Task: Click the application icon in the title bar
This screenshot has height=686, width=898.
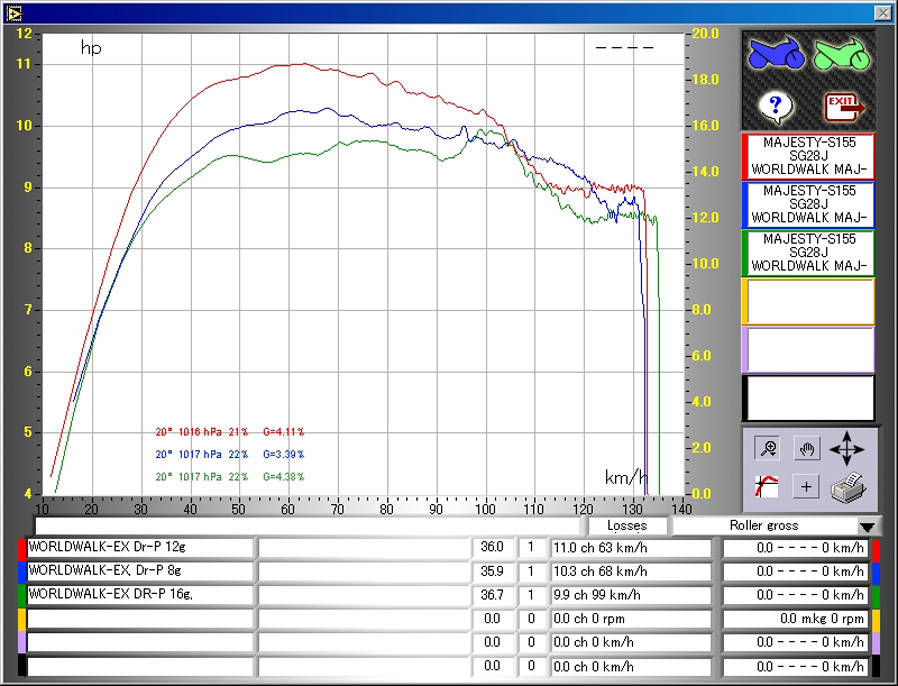Action: coord(14,12)
